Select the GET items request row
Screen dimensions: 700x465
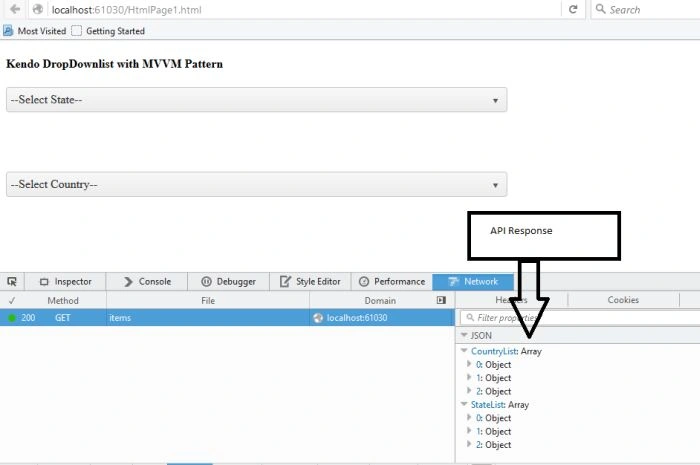click(x=227, y=318)
